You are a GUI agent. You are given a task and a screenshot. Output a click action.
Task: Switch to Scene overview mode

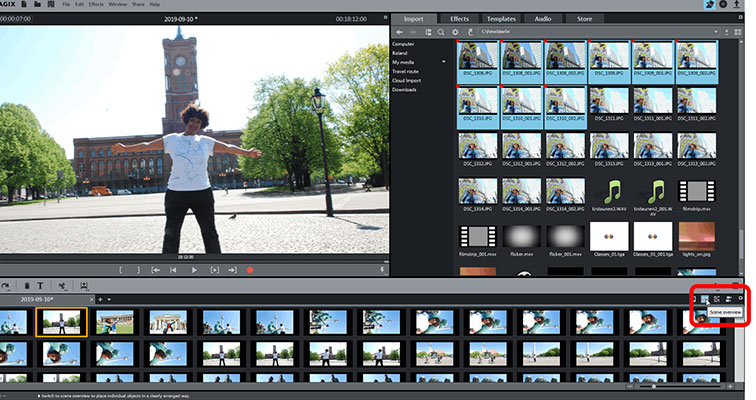click(705, 299)
